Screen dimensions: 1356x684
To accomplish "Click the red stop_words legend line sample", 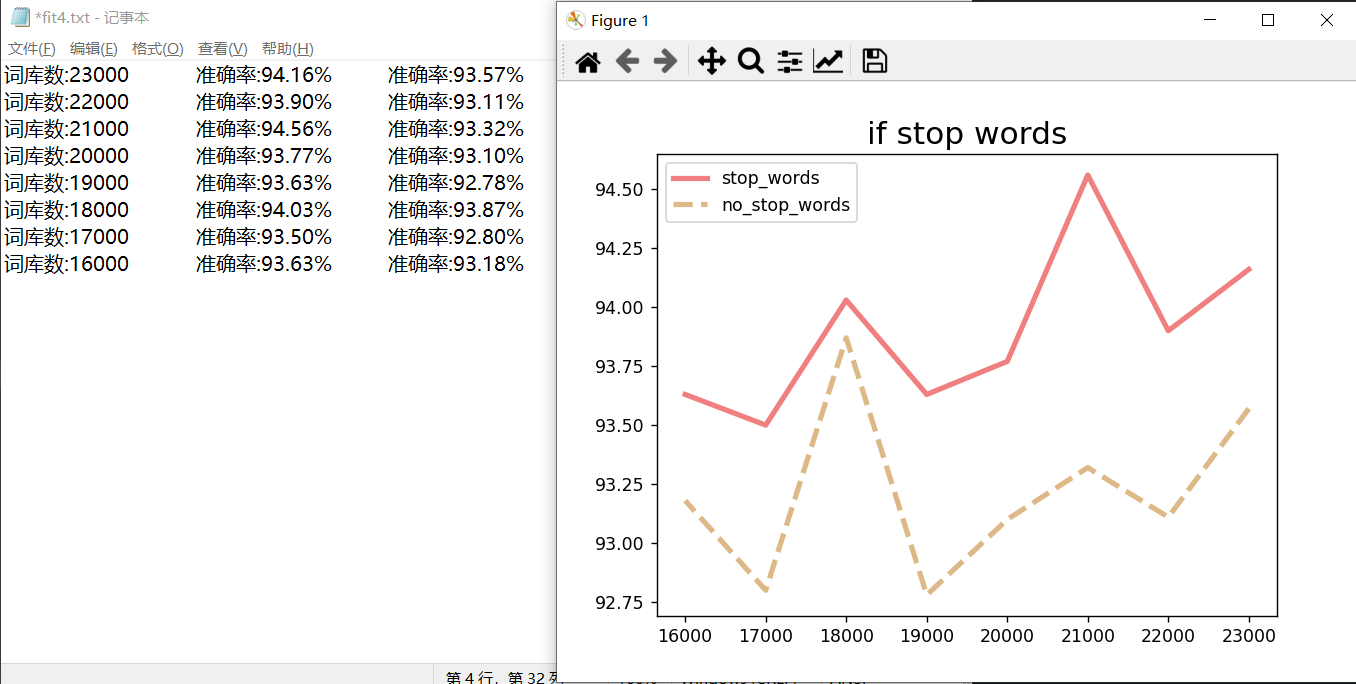I will 691,178.
